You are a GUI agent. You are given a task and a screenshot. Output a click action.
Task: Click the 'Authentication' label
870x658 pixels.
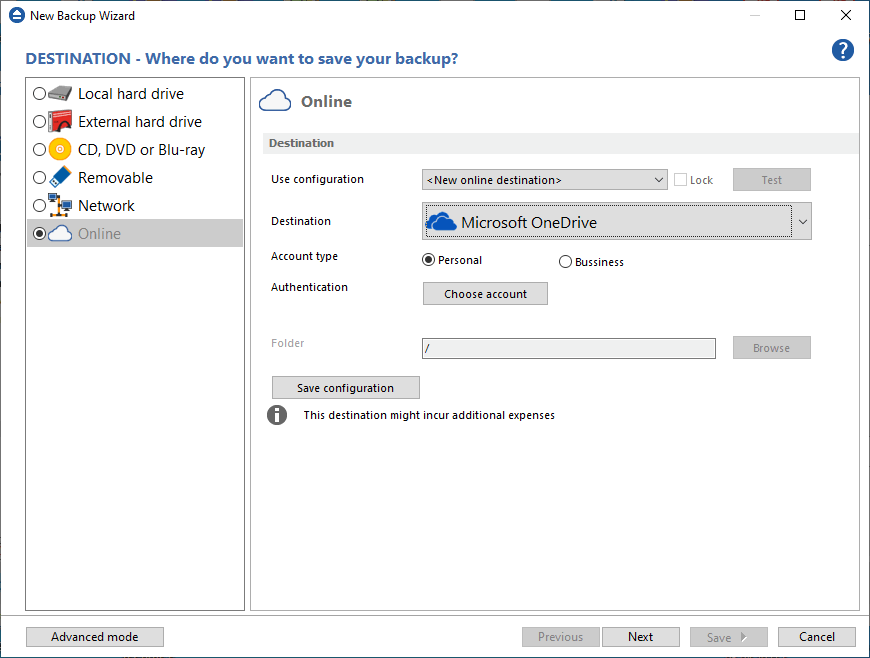pyautogui.click(x=309, y=287)
